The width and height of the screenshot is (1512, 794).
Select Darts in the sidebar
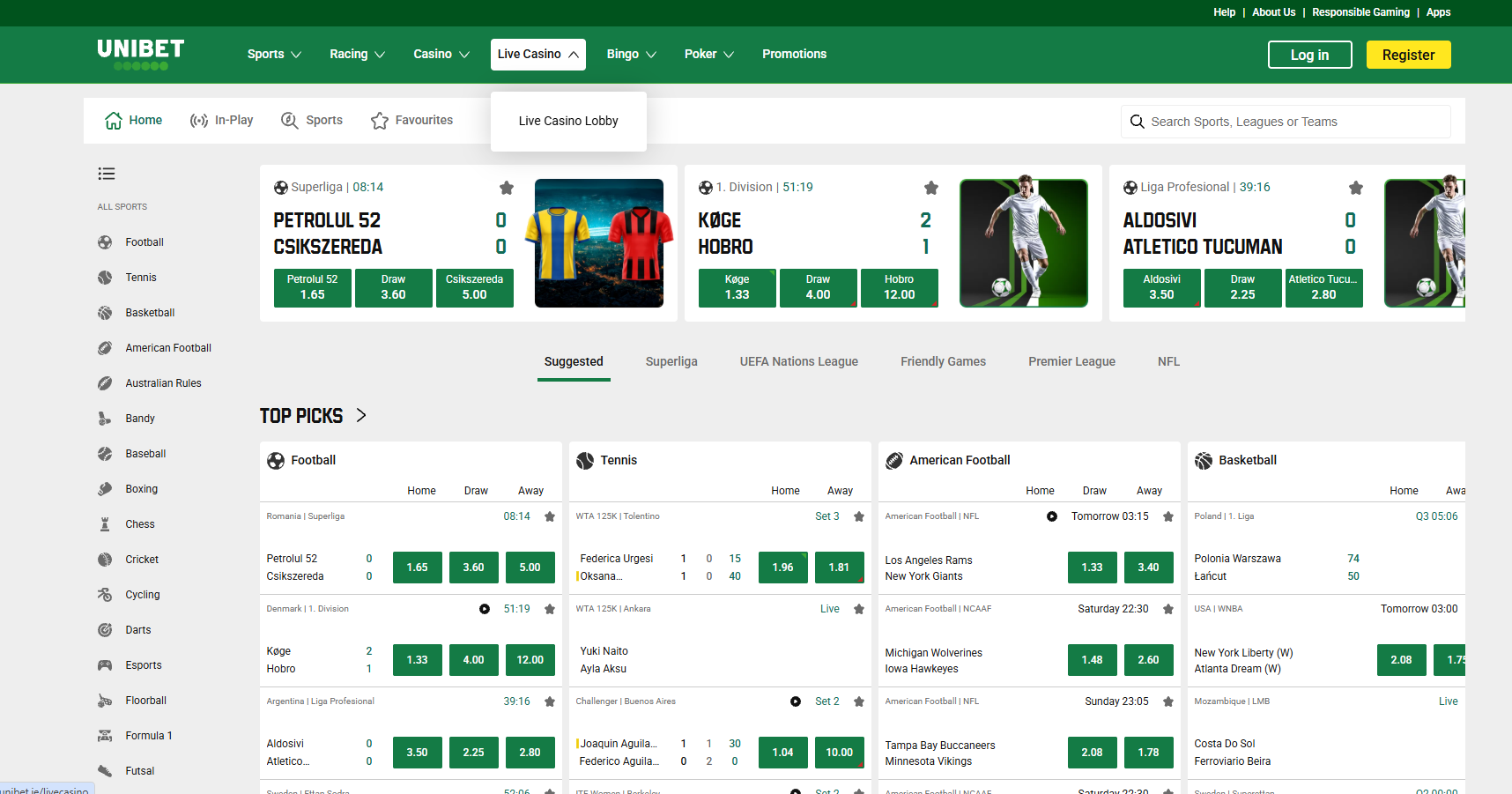[138, 630]
